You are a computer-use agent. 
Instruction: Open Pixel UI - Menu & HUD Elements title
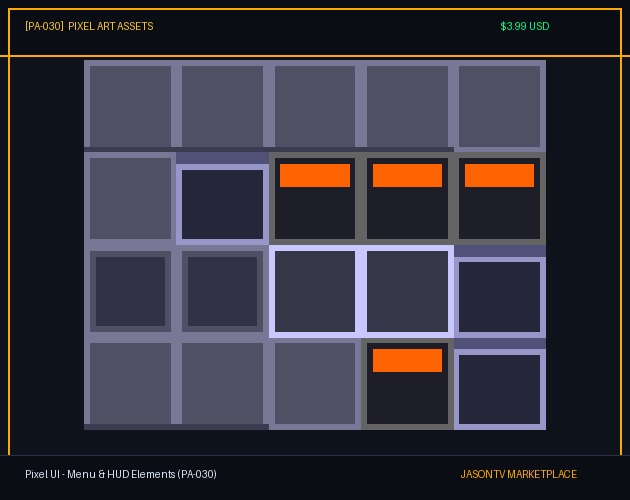tap(121, 474)
